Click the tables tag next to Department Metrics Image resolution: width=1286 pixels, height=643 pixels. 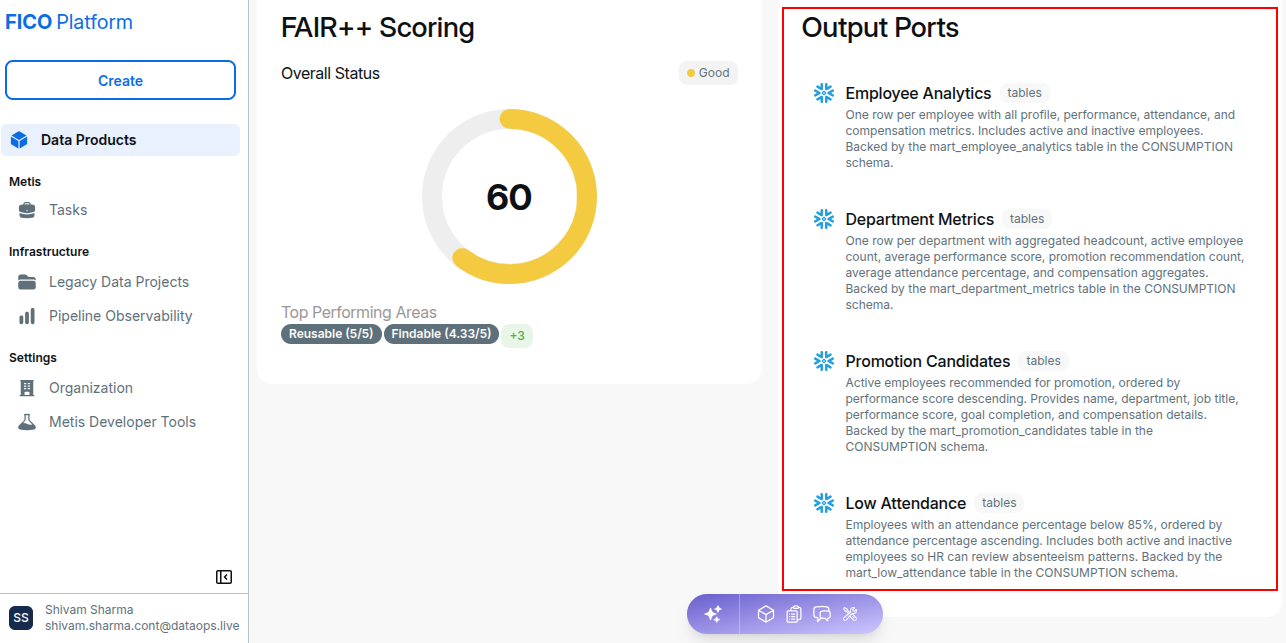click(x=1027, y=219)
